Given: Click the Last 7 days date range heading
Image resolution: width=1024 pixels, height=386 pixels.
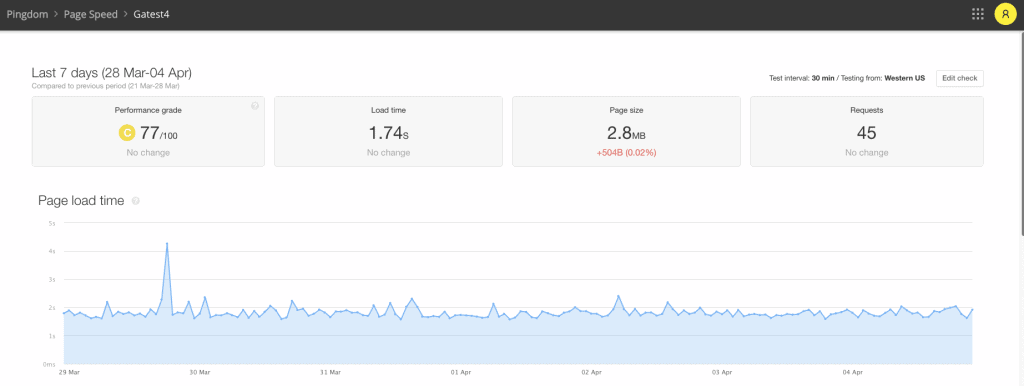Looking at the screenshot, I should click(112, 72).
